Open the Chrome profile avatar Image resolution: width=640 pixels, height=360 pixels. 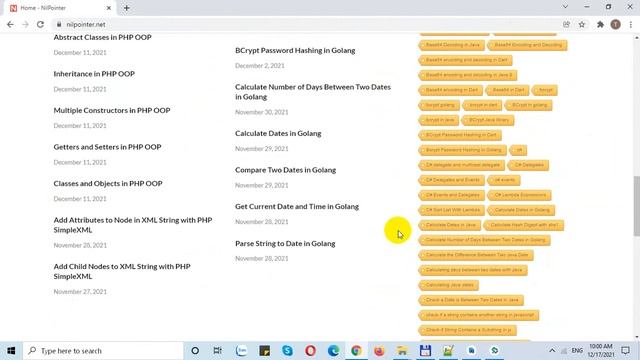(616, 24)
